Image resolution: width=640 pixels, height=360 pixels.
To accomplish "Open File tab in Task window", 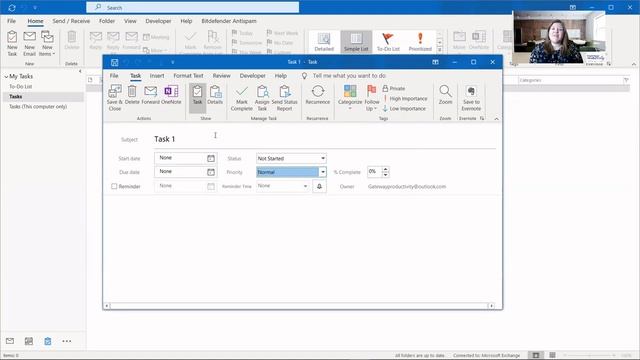I will coord(114,76).
